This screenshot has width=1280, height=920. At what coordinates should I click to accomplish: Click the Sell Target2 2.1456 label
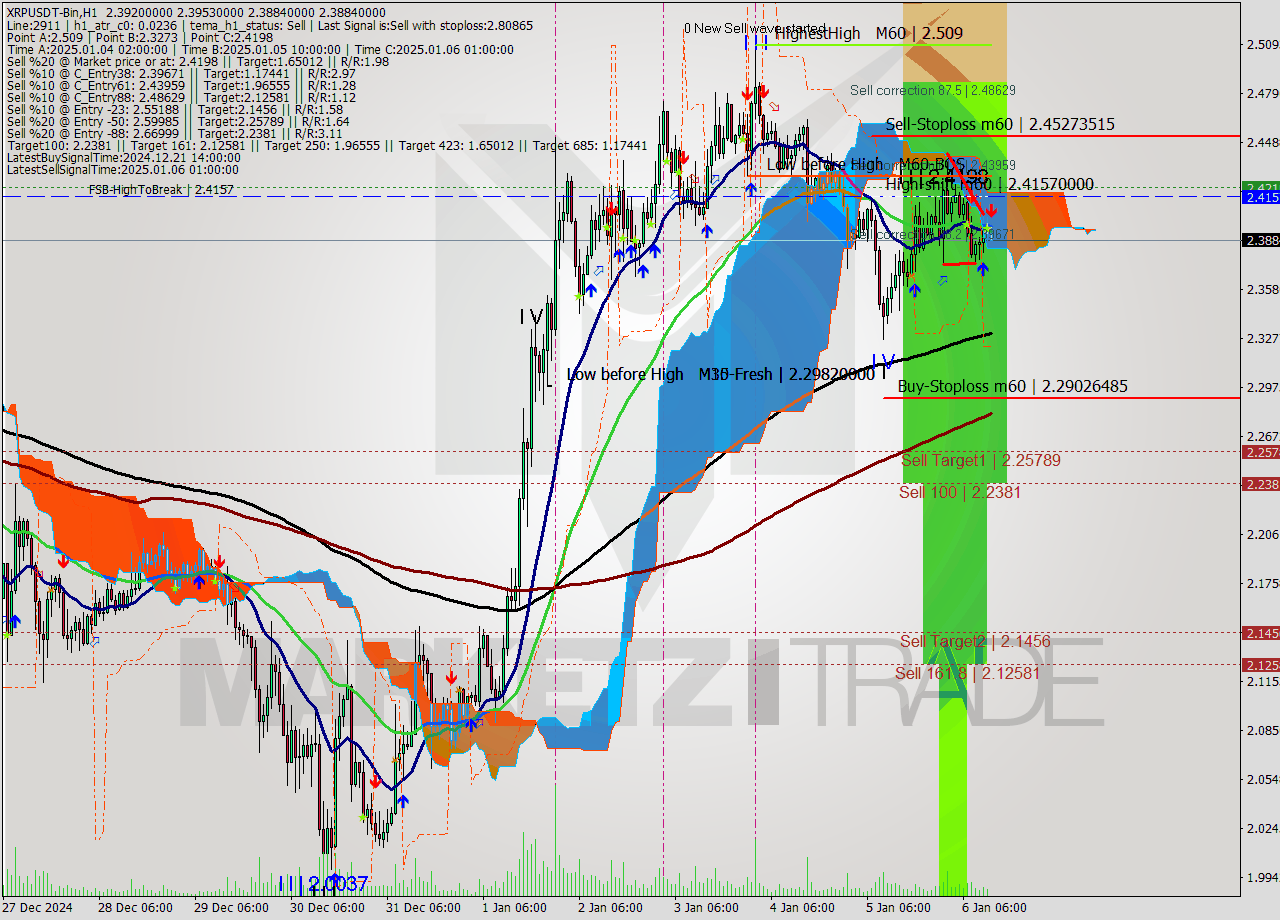click(x=975, y=641)
